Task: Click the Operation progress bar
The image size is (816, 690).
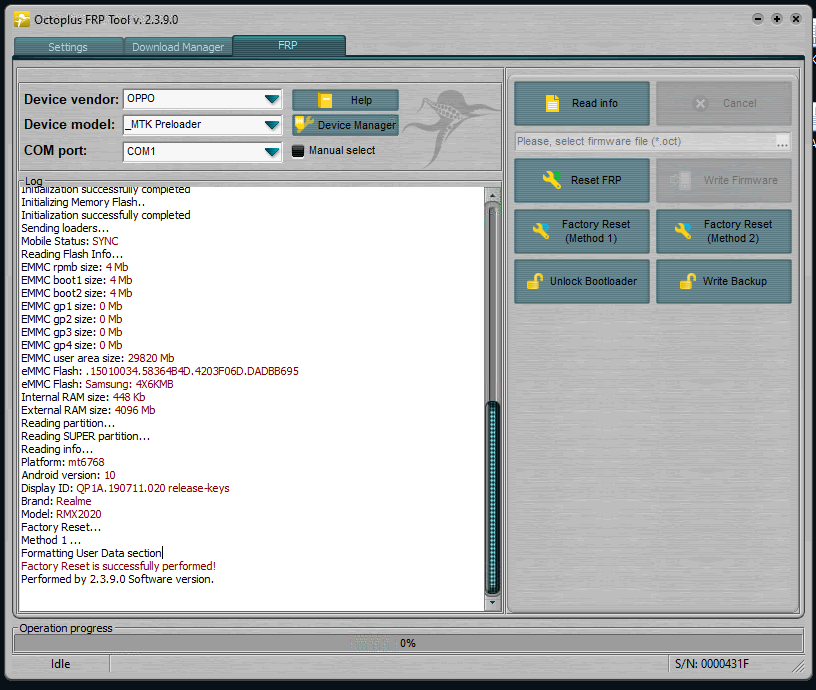Action: pos(408,643)
